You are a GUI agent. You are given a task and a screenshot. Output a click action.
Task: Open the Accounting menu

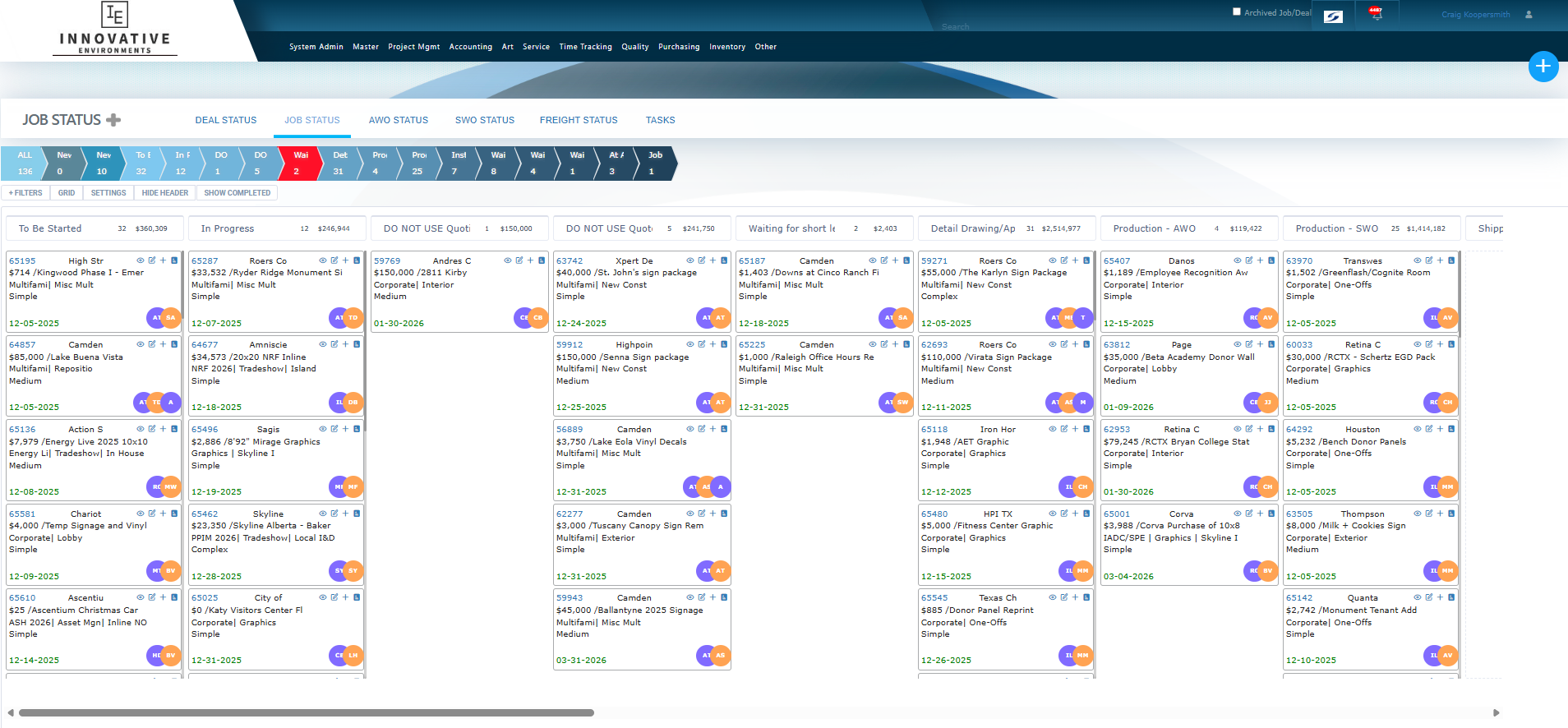click(x=471, y=47)
